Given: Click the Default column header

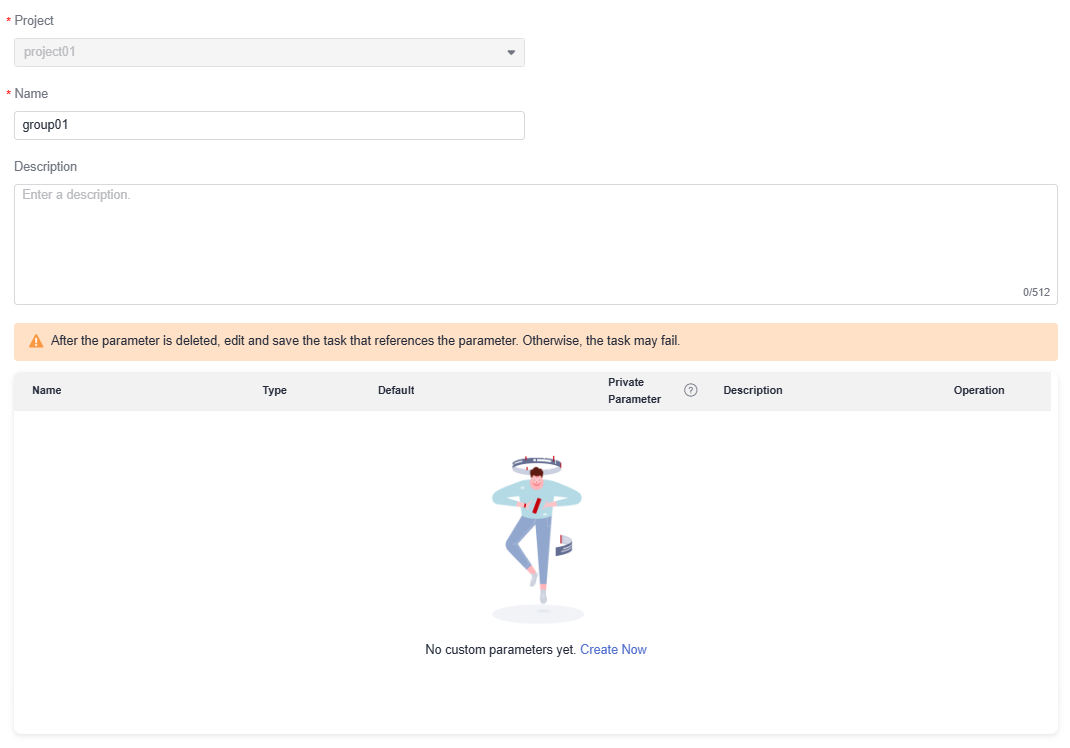Looking at the screenshot, I should [x=396, y=390].
